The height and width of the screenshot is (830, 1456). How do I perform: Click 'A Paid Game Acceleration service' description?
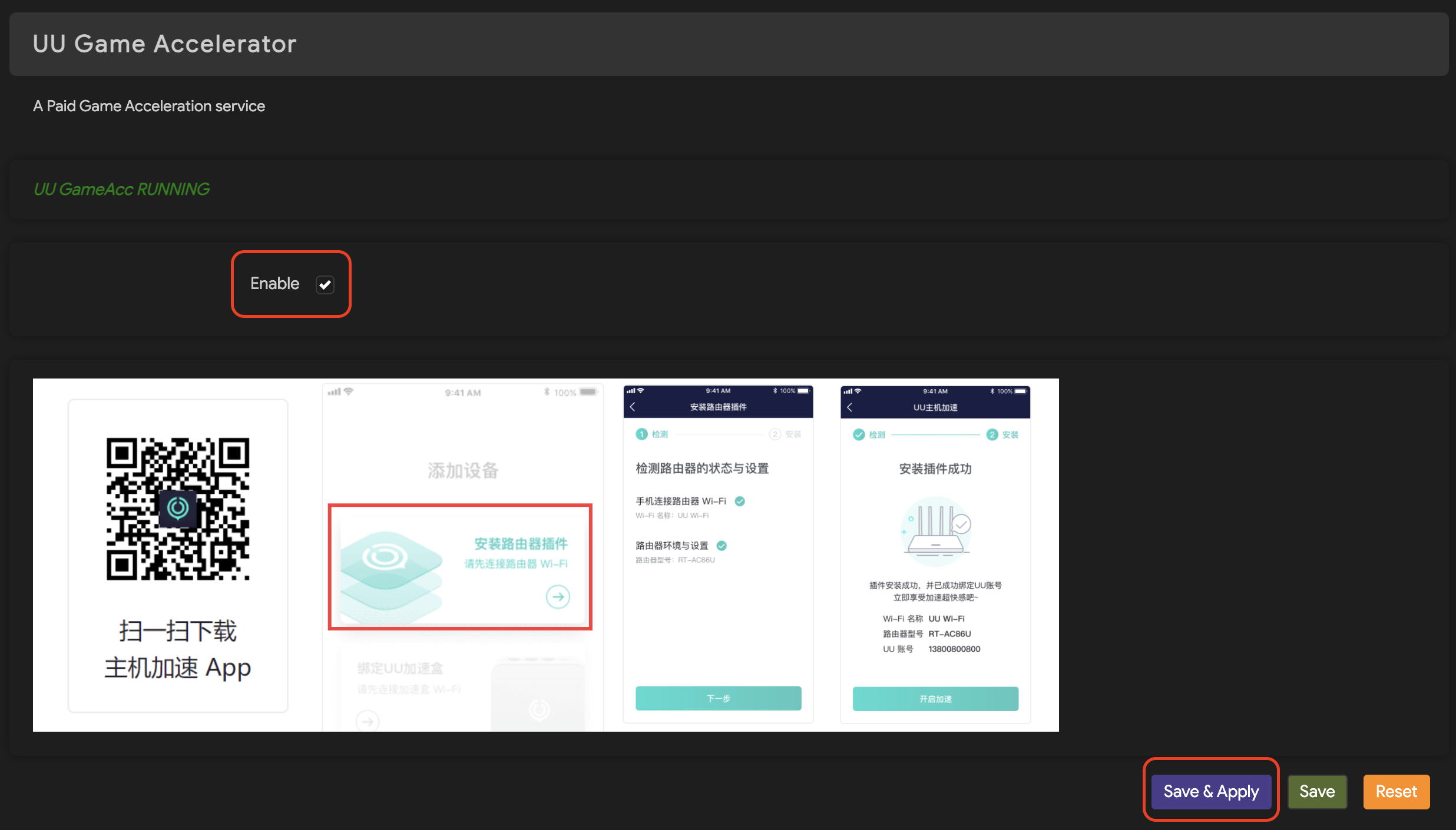149,106
